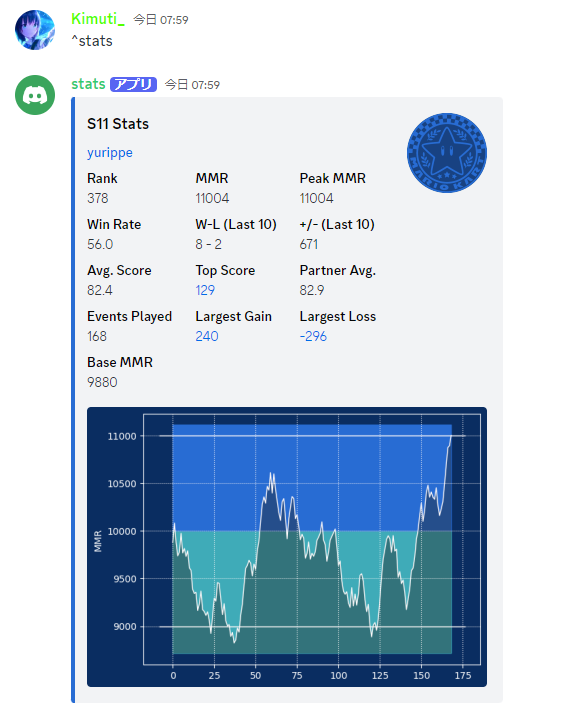Click the Base MMR field label

(x=120, y=362)
